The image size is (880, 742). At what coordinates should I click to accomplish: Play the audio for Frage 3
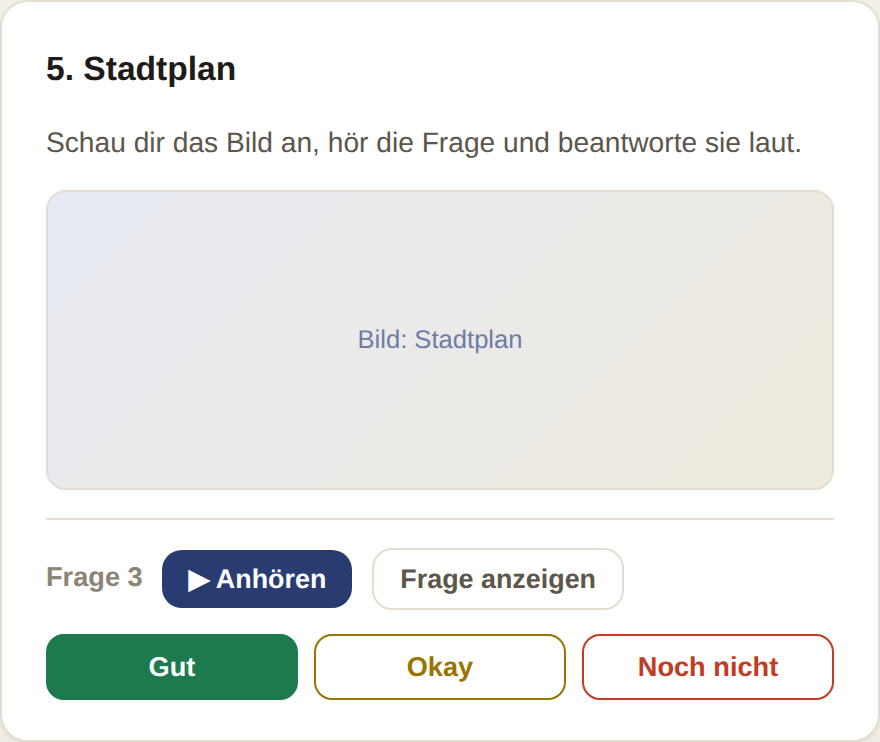pyautogui.click(x=257, y=579)
